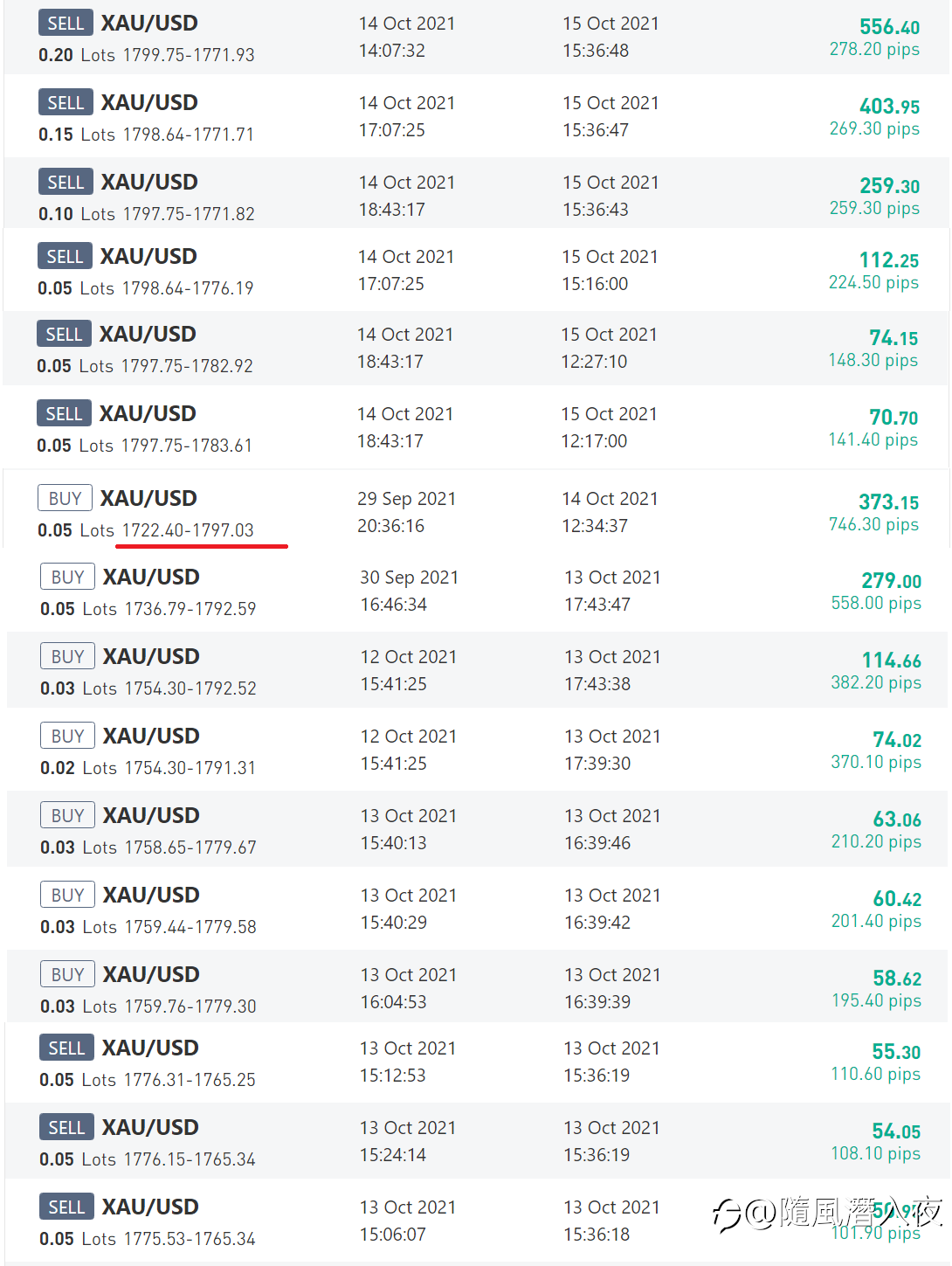This screenshot has height=1266, width=952.
Task: Click close time 15:16:00 on 15 Oct
Action: point(595,284)
